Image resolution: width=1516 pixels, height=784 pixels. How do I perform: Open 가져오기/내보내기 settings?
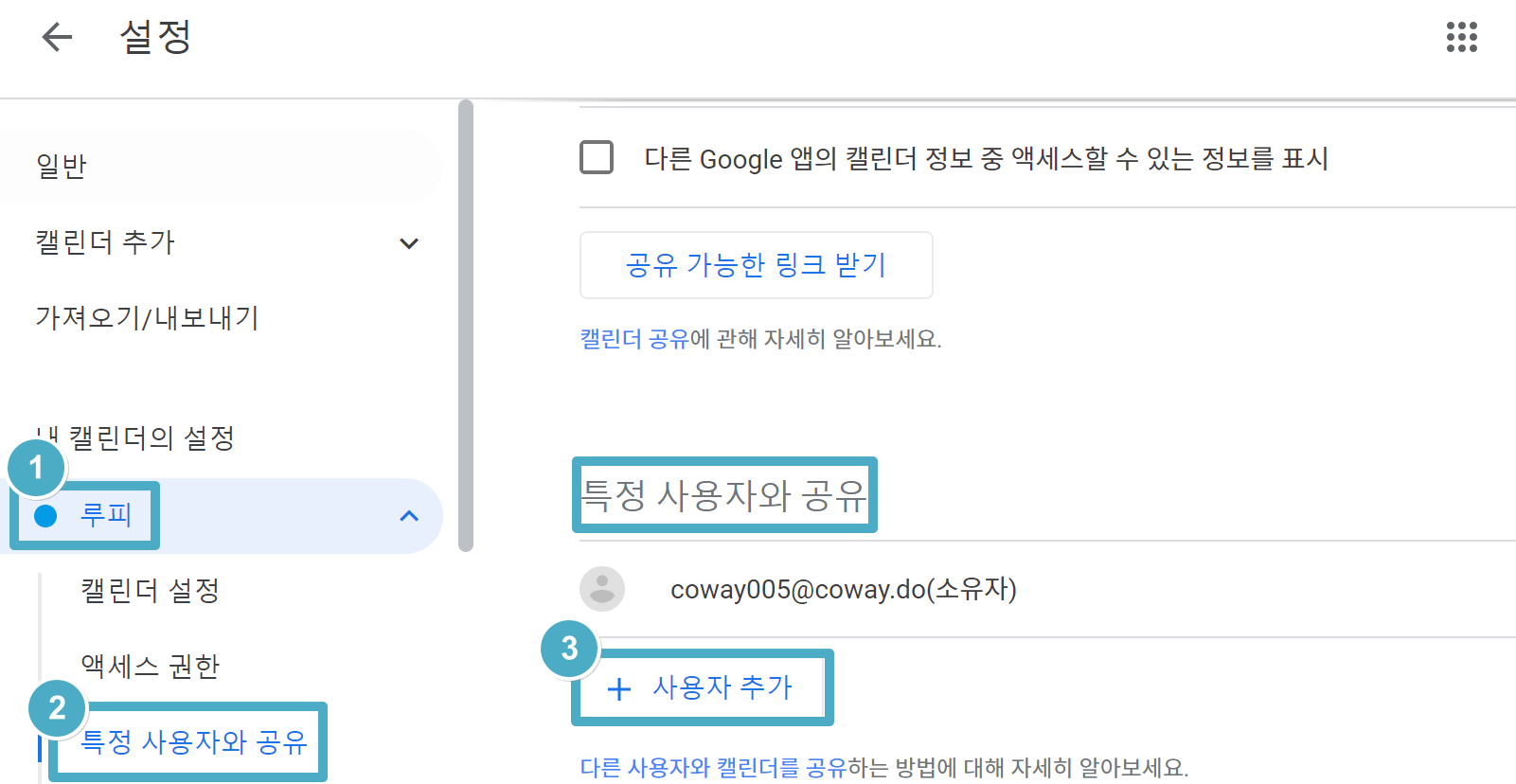pyautogui.click(x=147, y=317)
